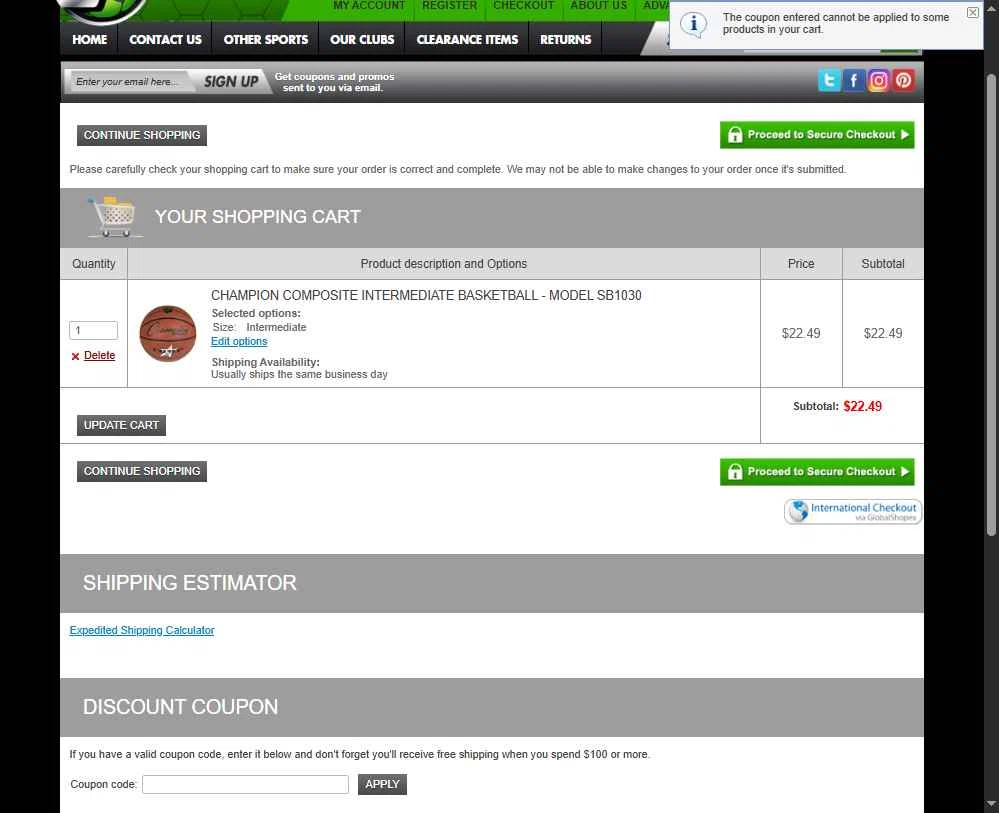This screenshot has width=999, height=813.
Task: Click the Price value $22.49 cell
Action: [801, 333]
